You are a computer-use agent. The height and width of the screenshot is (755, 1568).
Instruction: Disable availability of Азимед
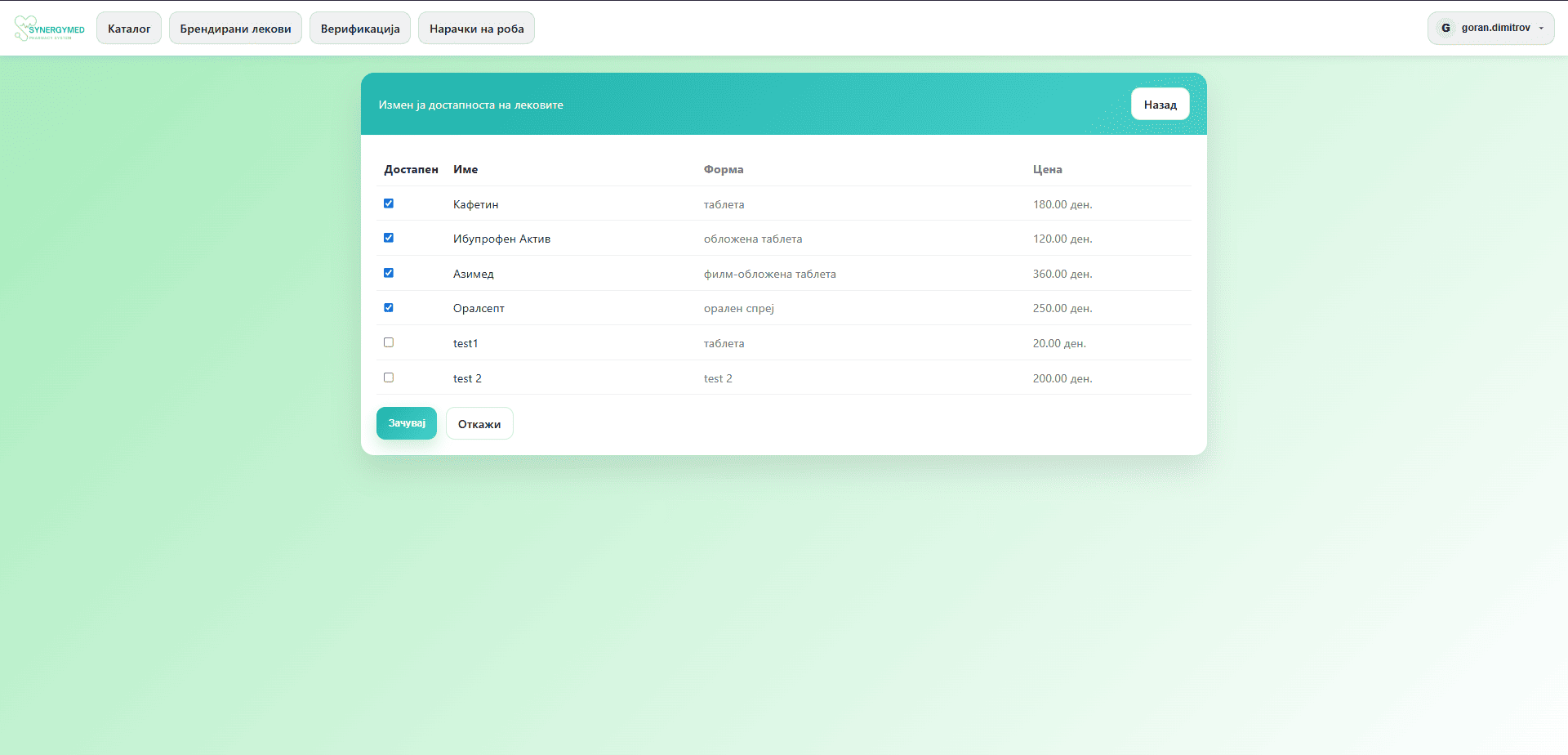click(x=389, y=273)
